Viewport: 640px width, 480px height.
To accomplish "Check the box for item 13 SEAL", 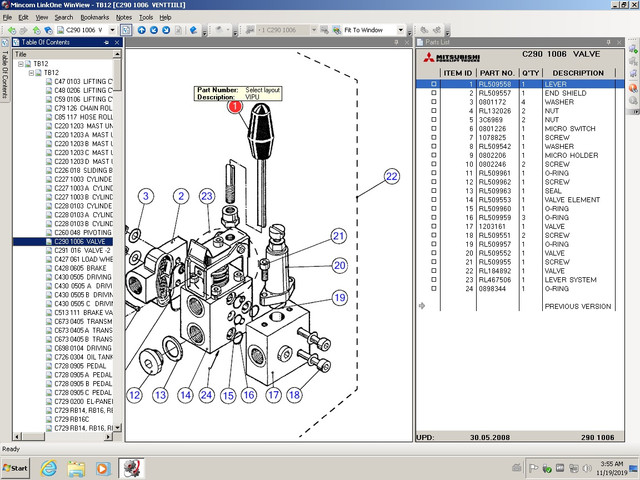I will tap(433, 191).
